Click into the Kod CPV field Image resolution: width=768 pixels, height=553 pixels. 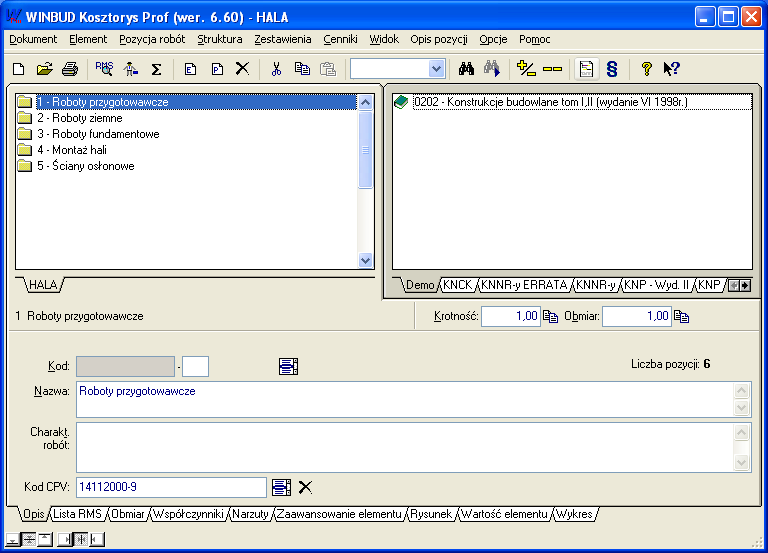click(171, 487)
